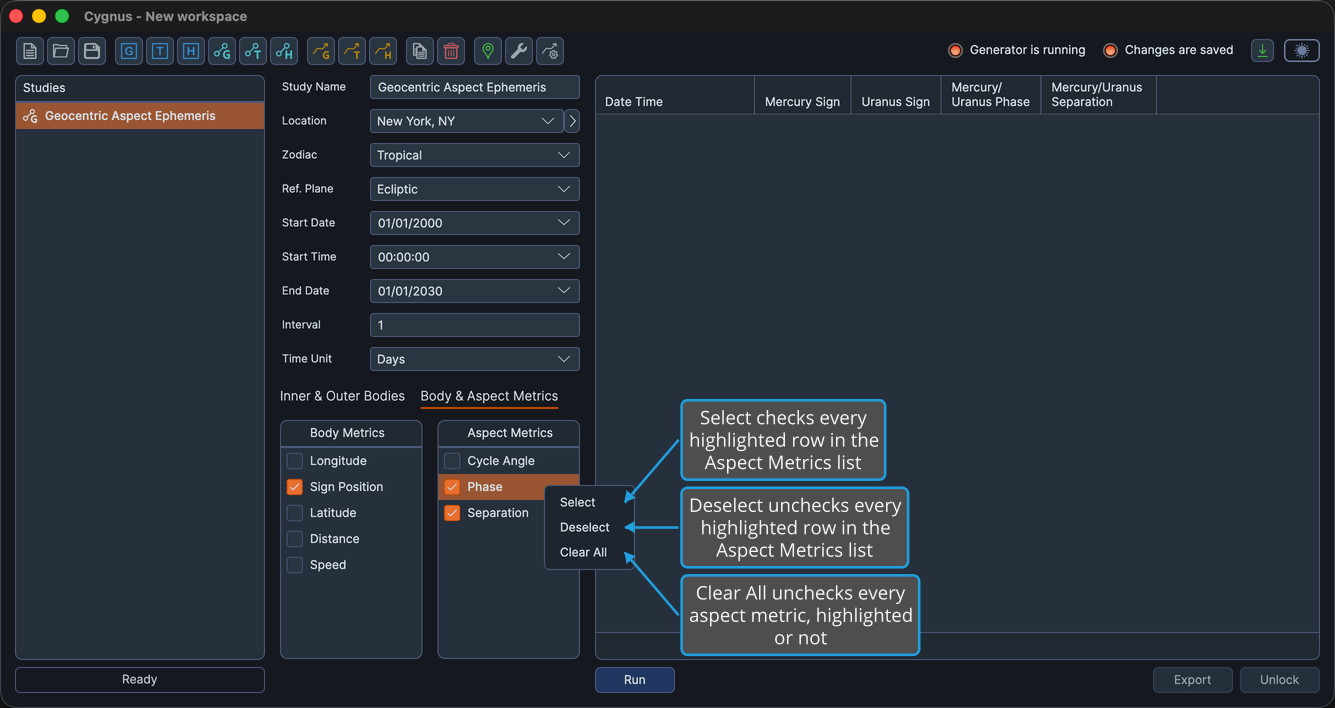Screen dimensions: 1335x708
Task: Click the Ready status bar
Action: point(140,680)
